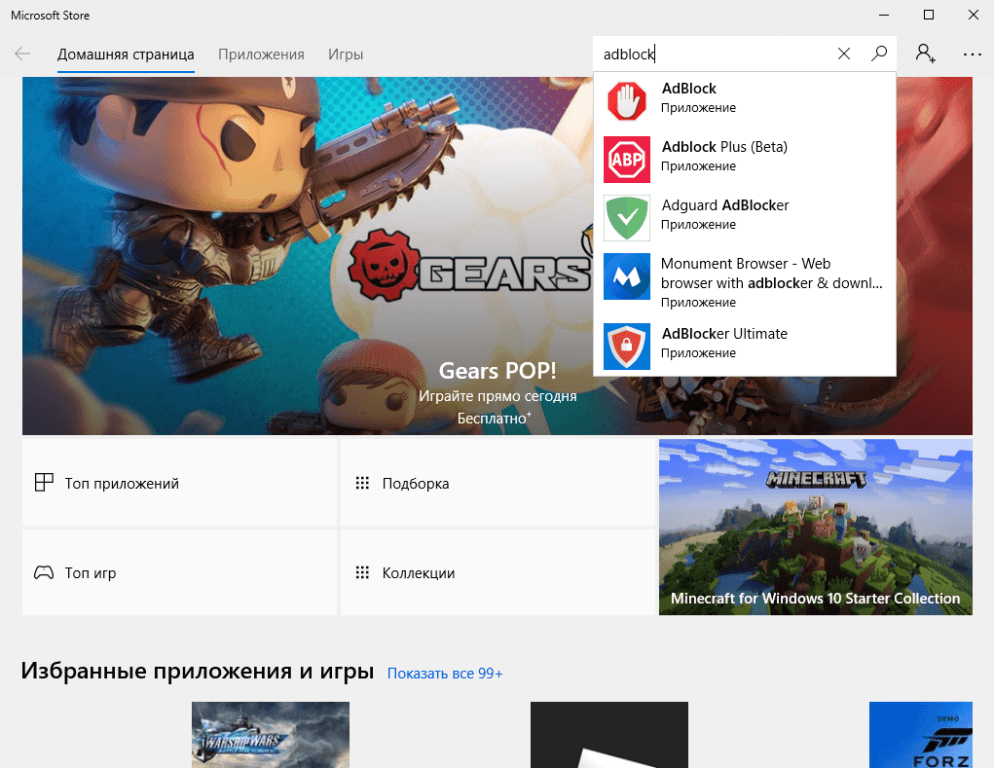Click Показать все 99+ link

[444, 673]
